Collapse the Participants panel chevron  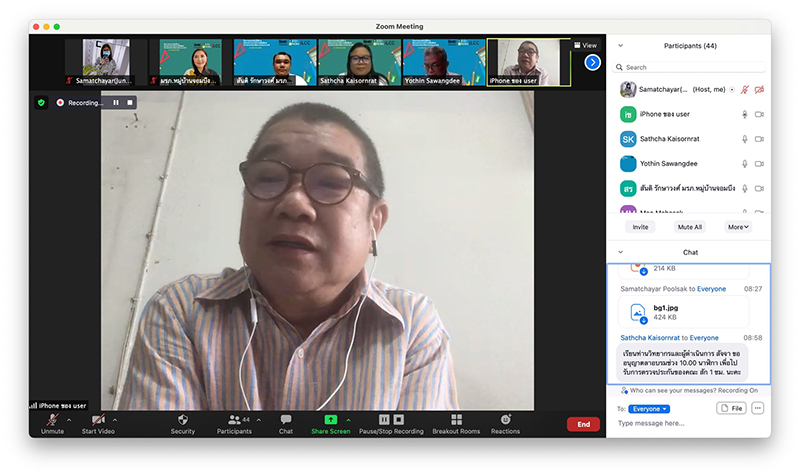[620, 45]
